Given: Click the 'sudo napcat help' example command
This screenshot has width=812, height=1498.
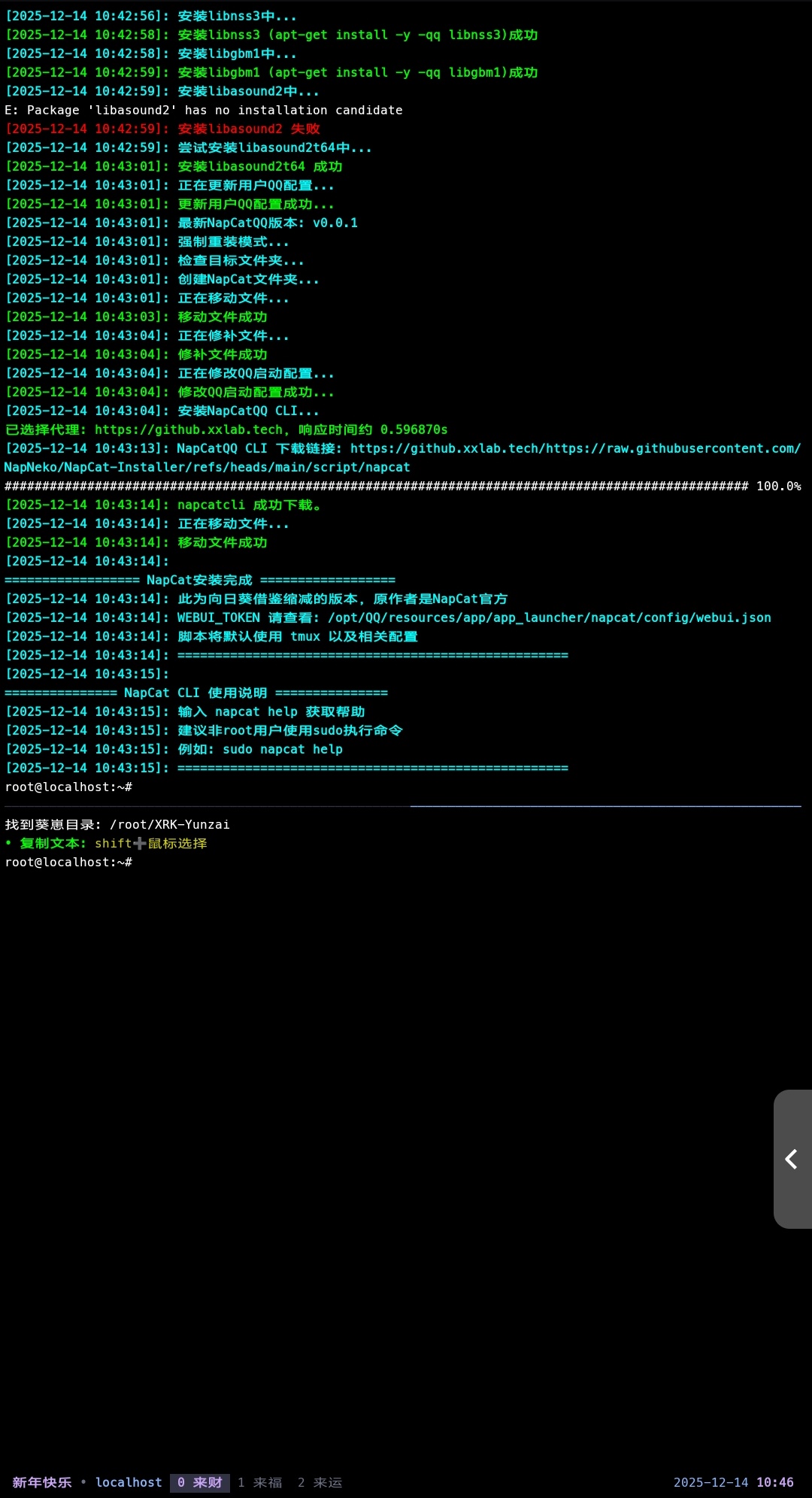Looking at the screenshot, I should coord(283,749).
